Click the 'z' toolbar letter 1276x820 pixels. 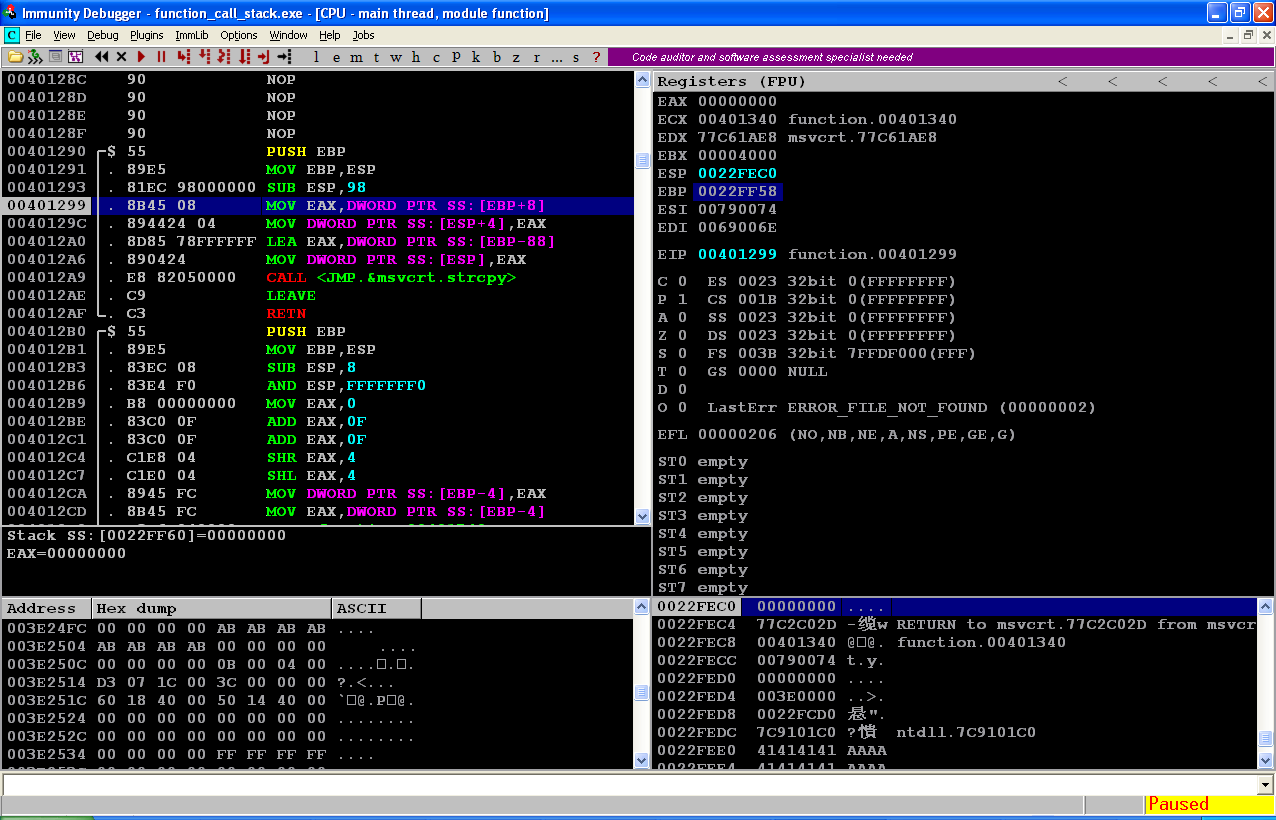516,57
